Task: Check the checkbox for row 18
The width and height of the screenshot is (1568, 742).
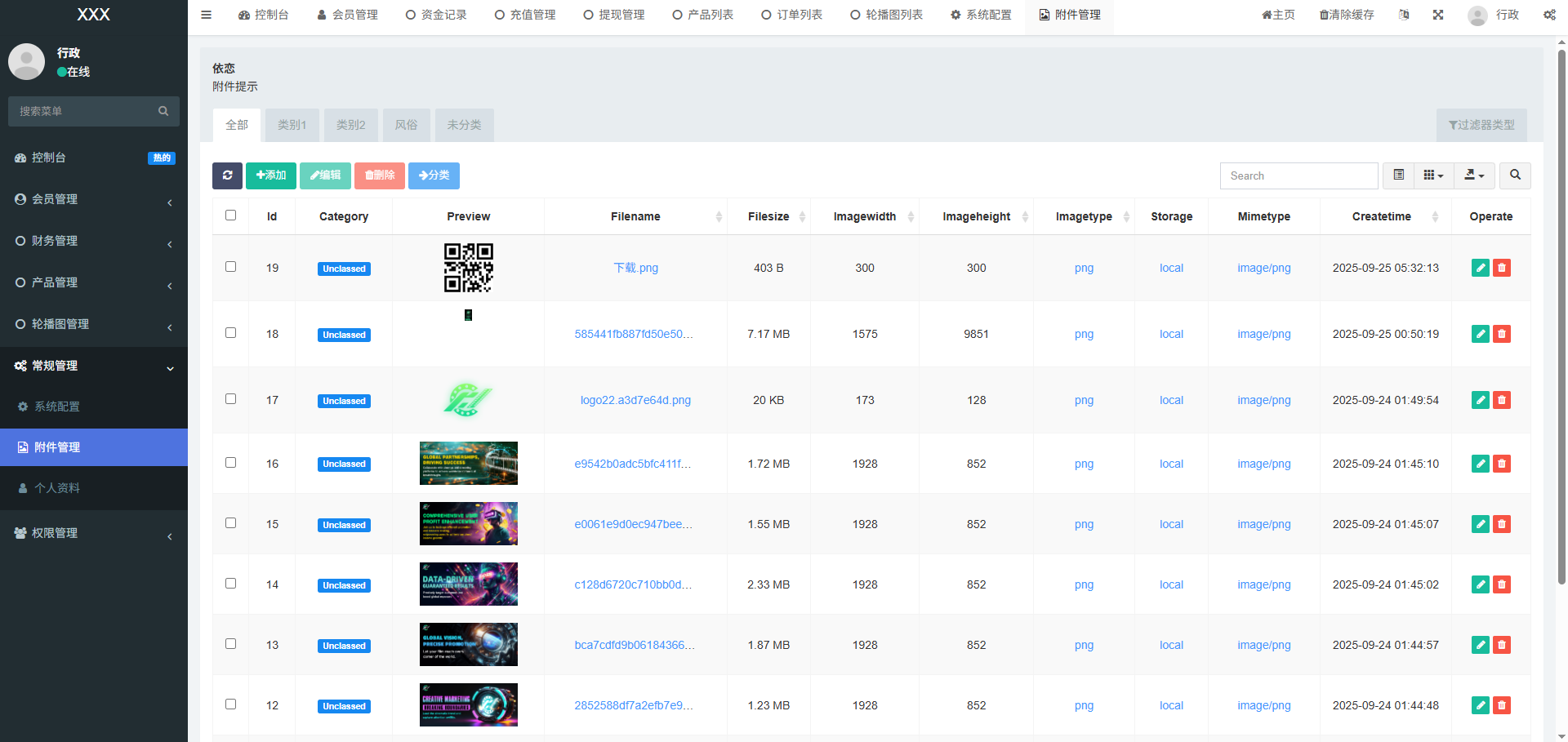Action: pyautogui.click(x=230, y=333)
